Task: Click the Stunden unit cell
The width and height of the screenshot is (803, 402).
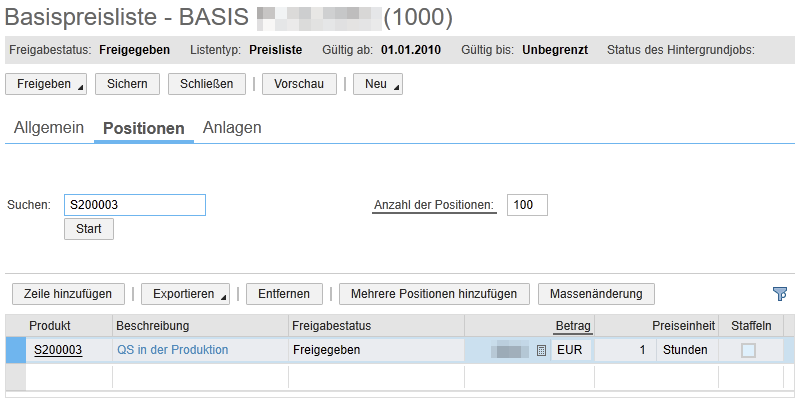Action: pyautogui.click(x=685, y=350)
